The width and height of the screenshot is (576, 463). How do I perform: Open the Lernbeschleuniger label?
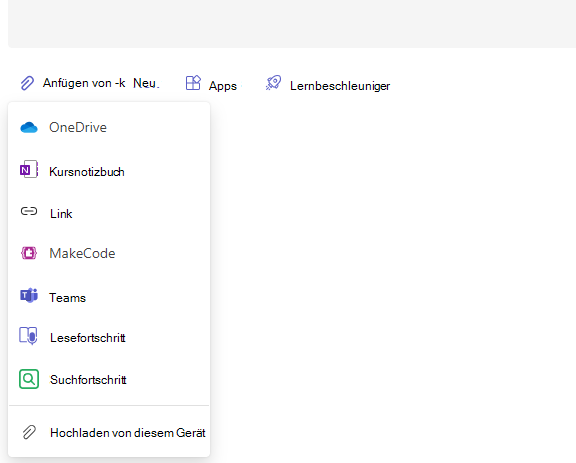click(340, 86)
